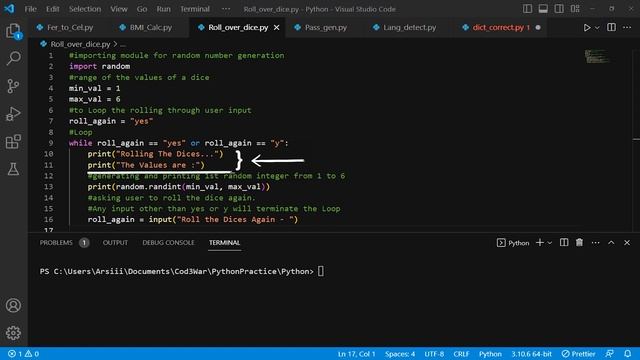Toggle the secondary side bar layout icon
Screen dimensions: 640x360
559,9
